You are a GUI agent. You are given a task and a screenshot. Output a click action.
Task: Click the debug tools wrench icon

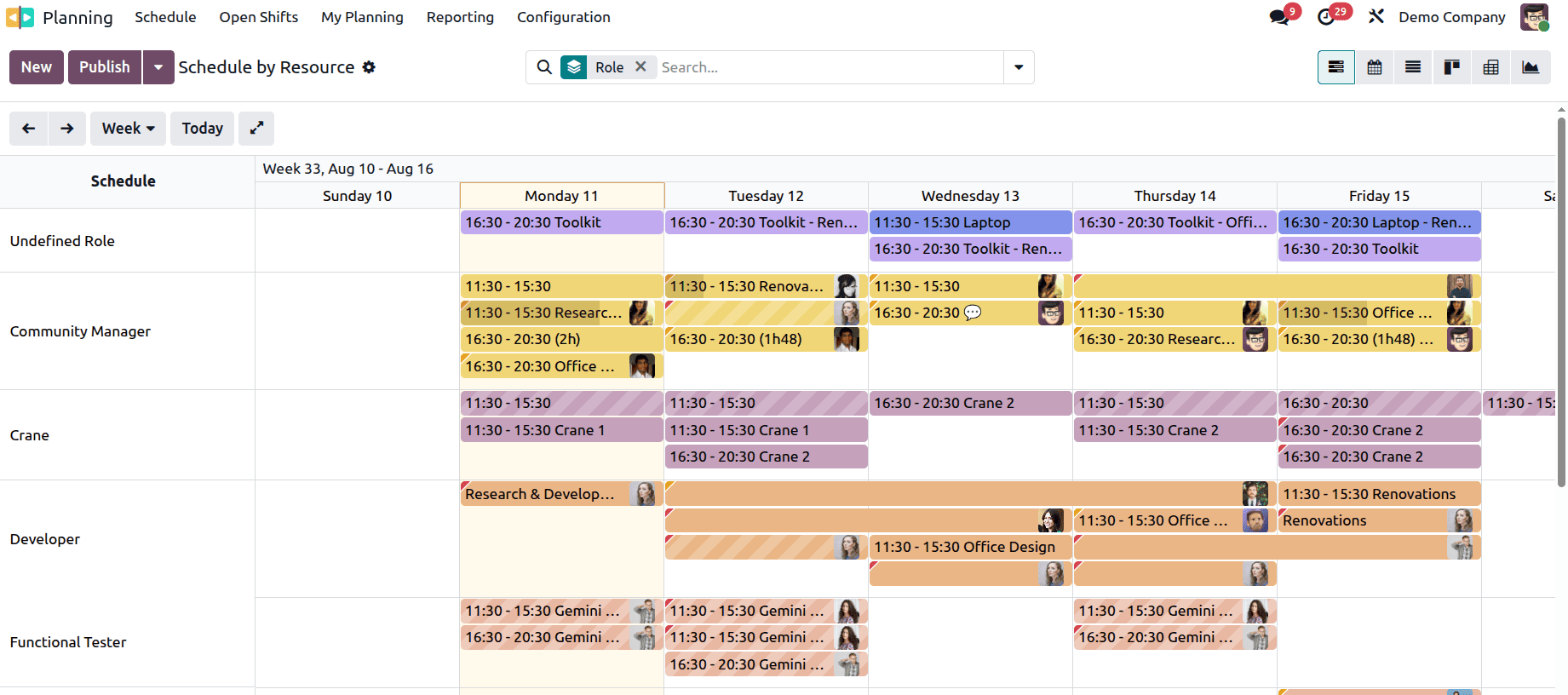(x=1376, y=16)
